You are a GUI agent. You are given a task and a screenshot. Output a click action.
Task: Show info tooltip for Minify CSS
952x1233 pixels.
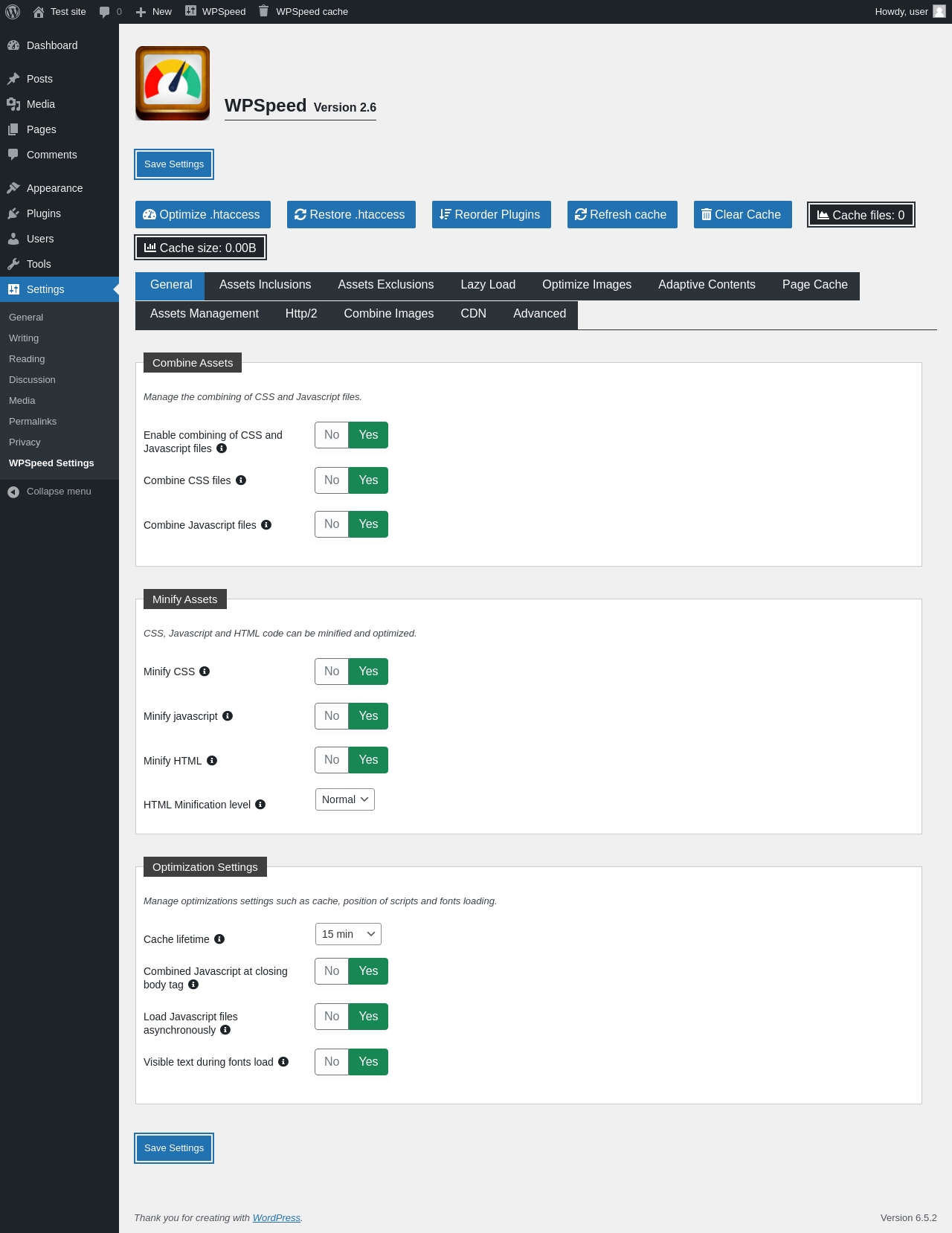205,672
